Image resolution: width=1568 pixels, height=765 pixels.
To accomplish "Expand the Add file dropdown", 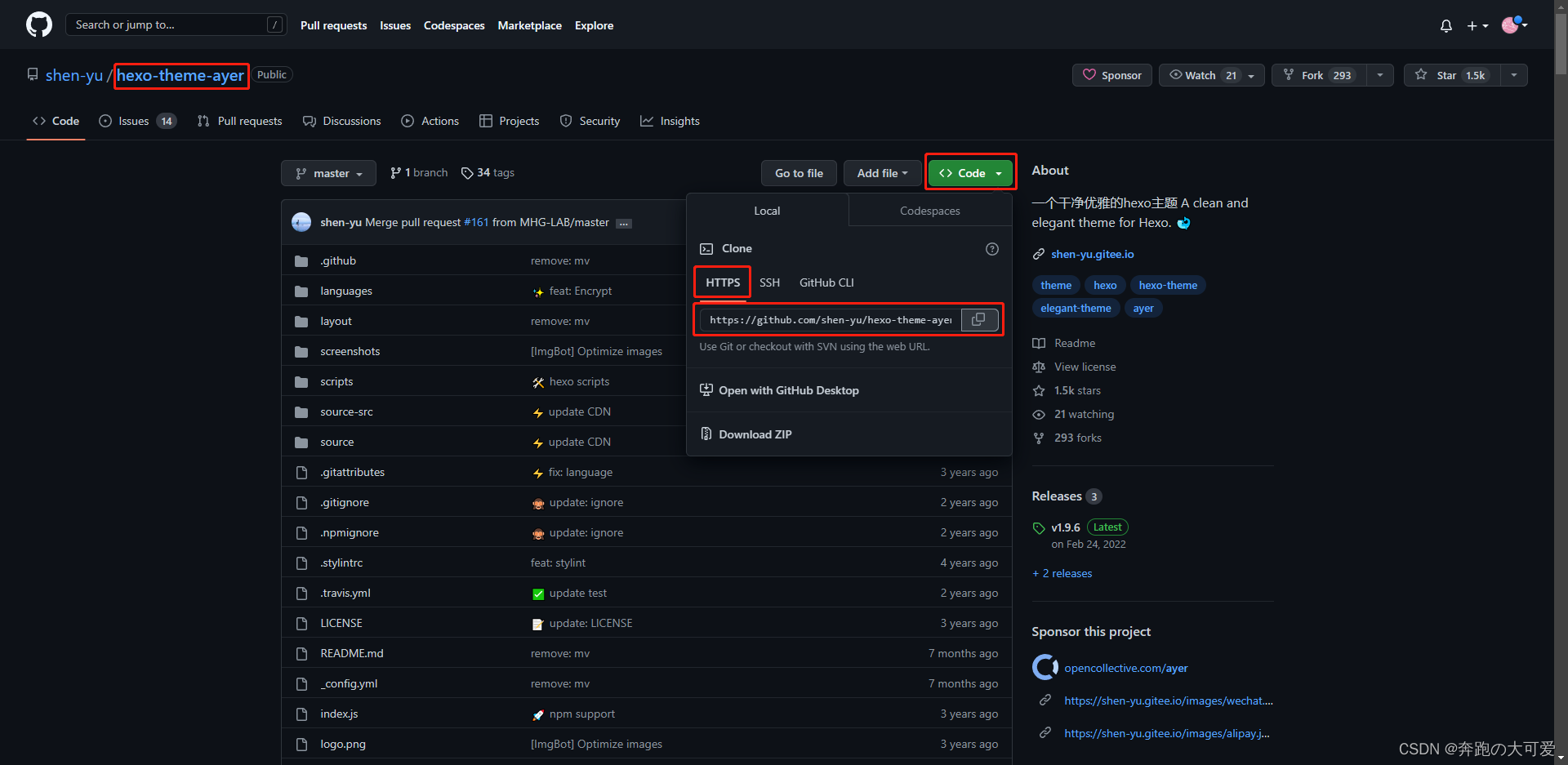I will point(882,173).
